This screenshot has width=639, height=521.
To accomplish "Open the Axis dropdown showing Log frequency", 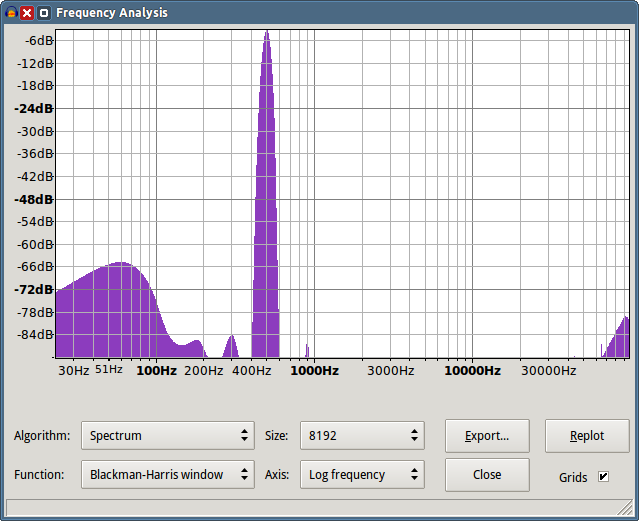I will [x=362, y=474].
